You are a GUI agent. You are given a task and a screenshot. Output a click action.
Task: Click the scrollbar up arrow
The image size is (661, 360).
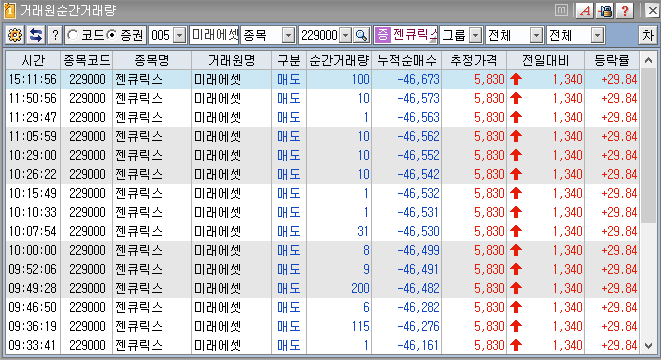pos(648,61)
